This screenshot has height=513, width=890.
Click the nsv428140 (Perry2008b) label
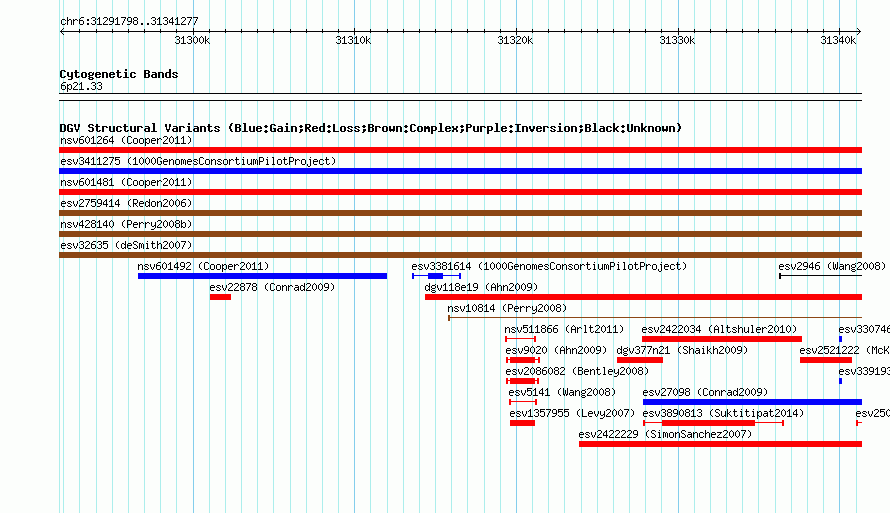[126, 224]
